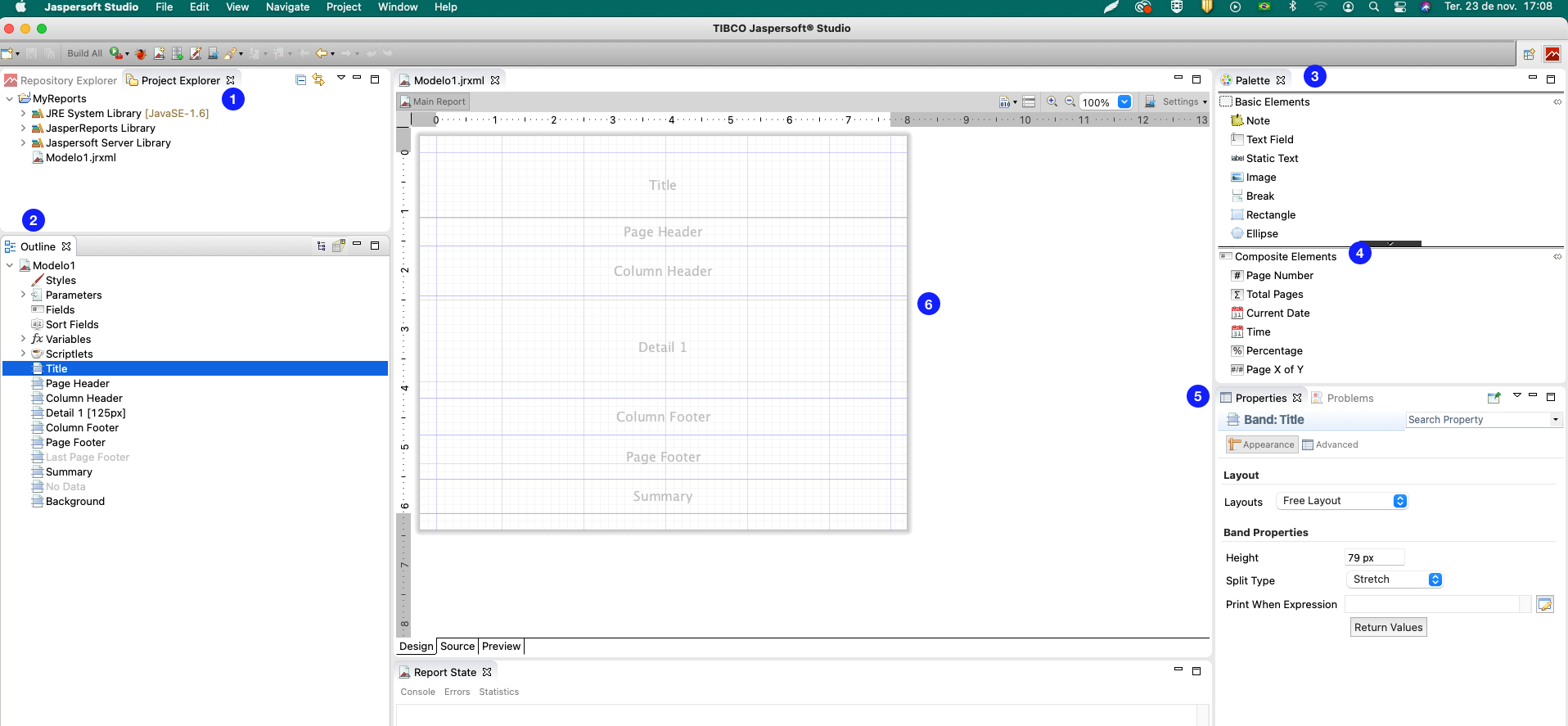Expand Parameters node in Outline
1568x726 pixels.
click(x=23, y=295)
